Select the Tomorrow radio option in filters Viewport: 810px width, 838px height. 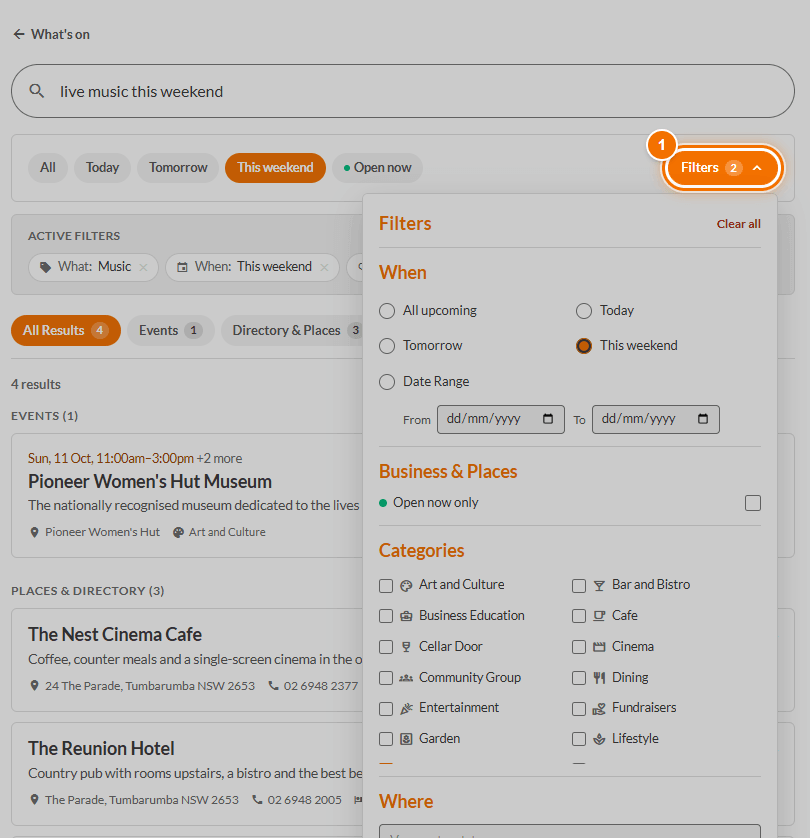coord(387,346)
